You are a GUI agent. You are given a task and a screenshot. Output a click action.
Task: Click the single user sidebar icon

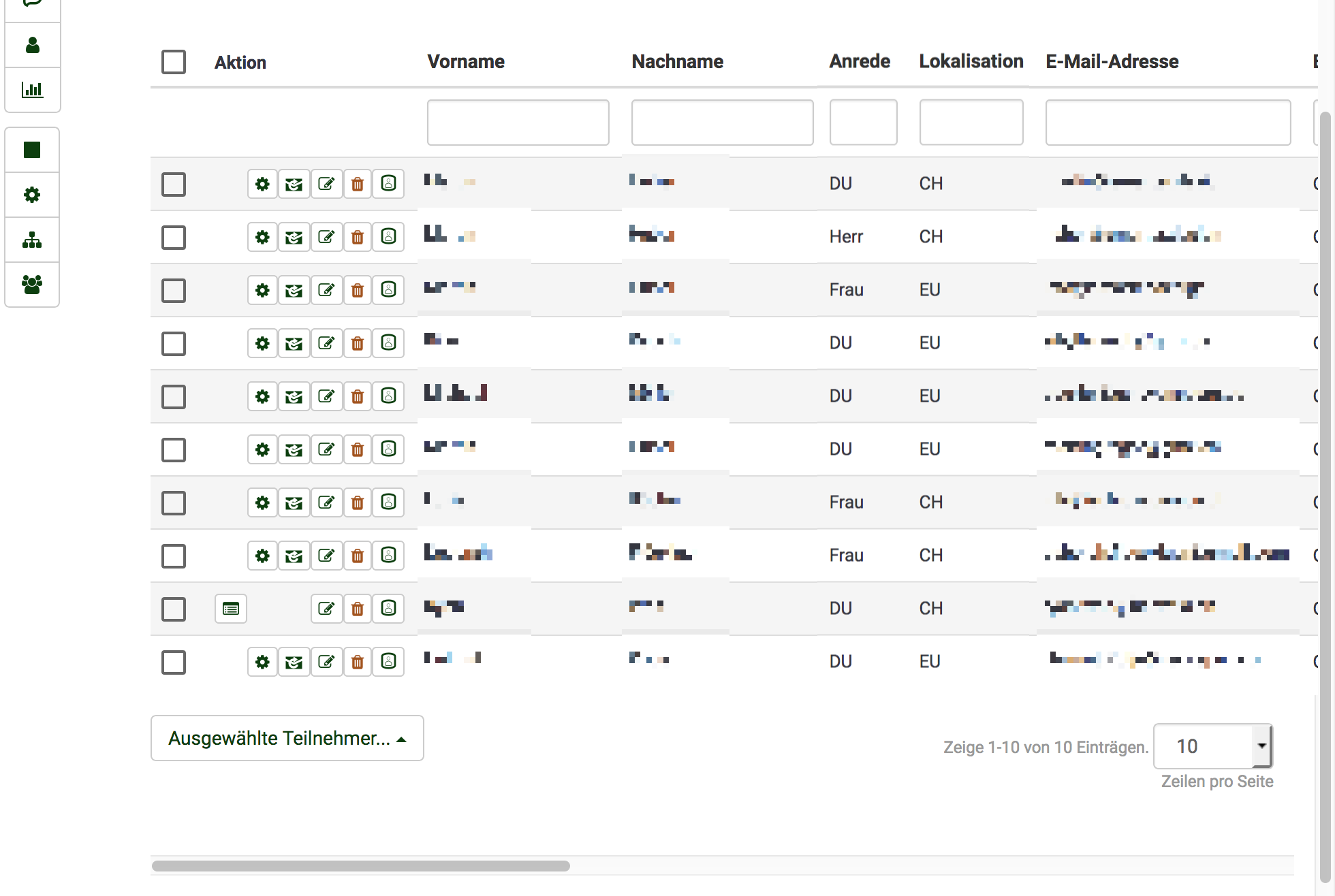[32, 46]
